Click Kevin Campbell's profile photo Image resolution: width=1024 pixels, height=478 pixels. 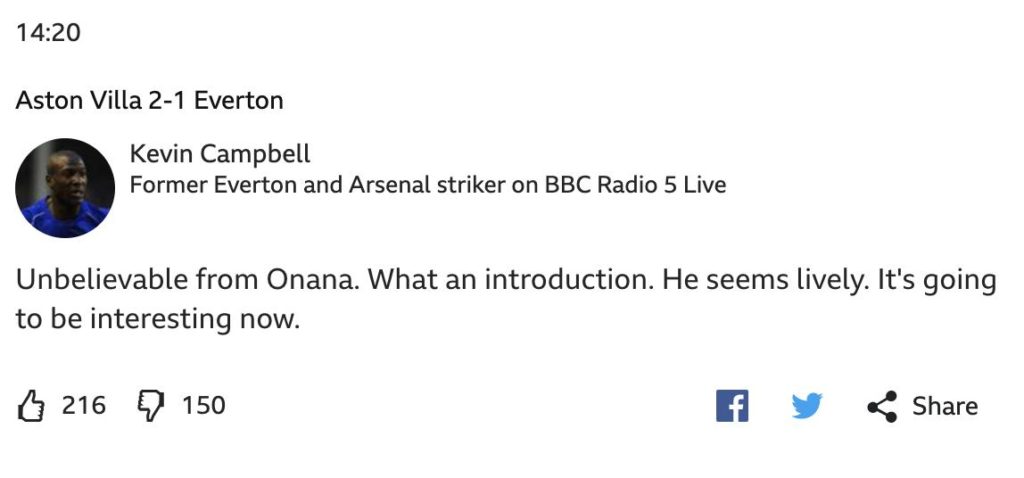[x=65, y=187]
